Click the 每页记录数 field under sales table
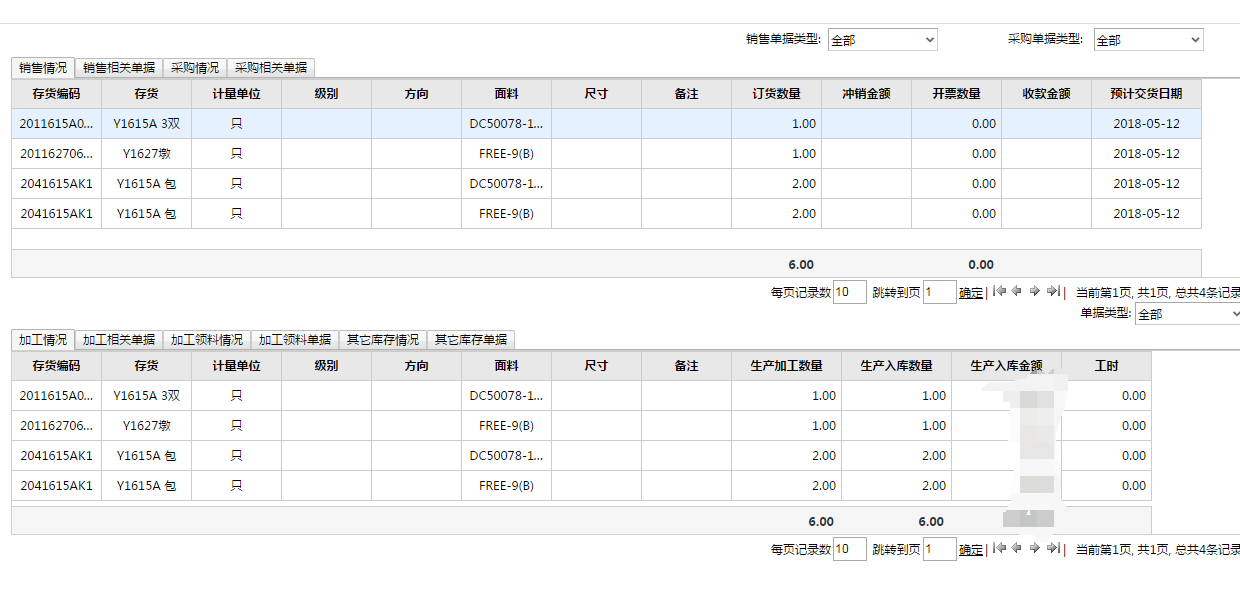Image resolution: width=1240 pixels, height=610 pixels. click(x=849, y=293)
